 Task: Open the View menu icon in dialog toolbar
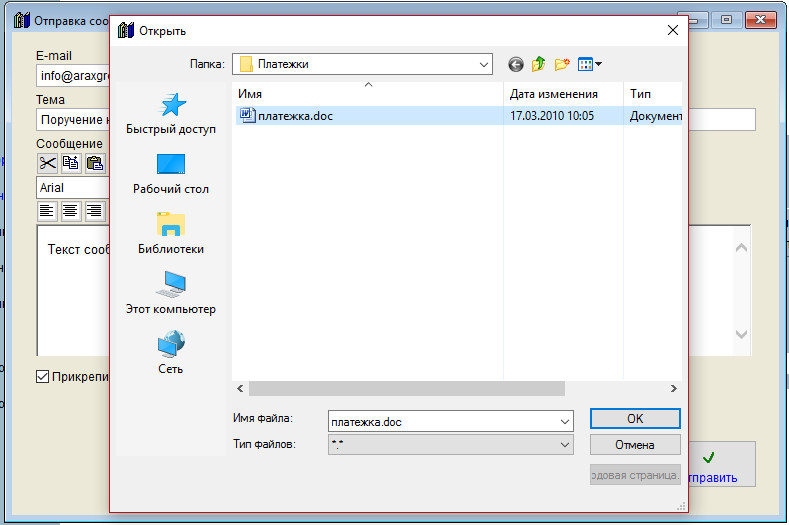point(590,64)
